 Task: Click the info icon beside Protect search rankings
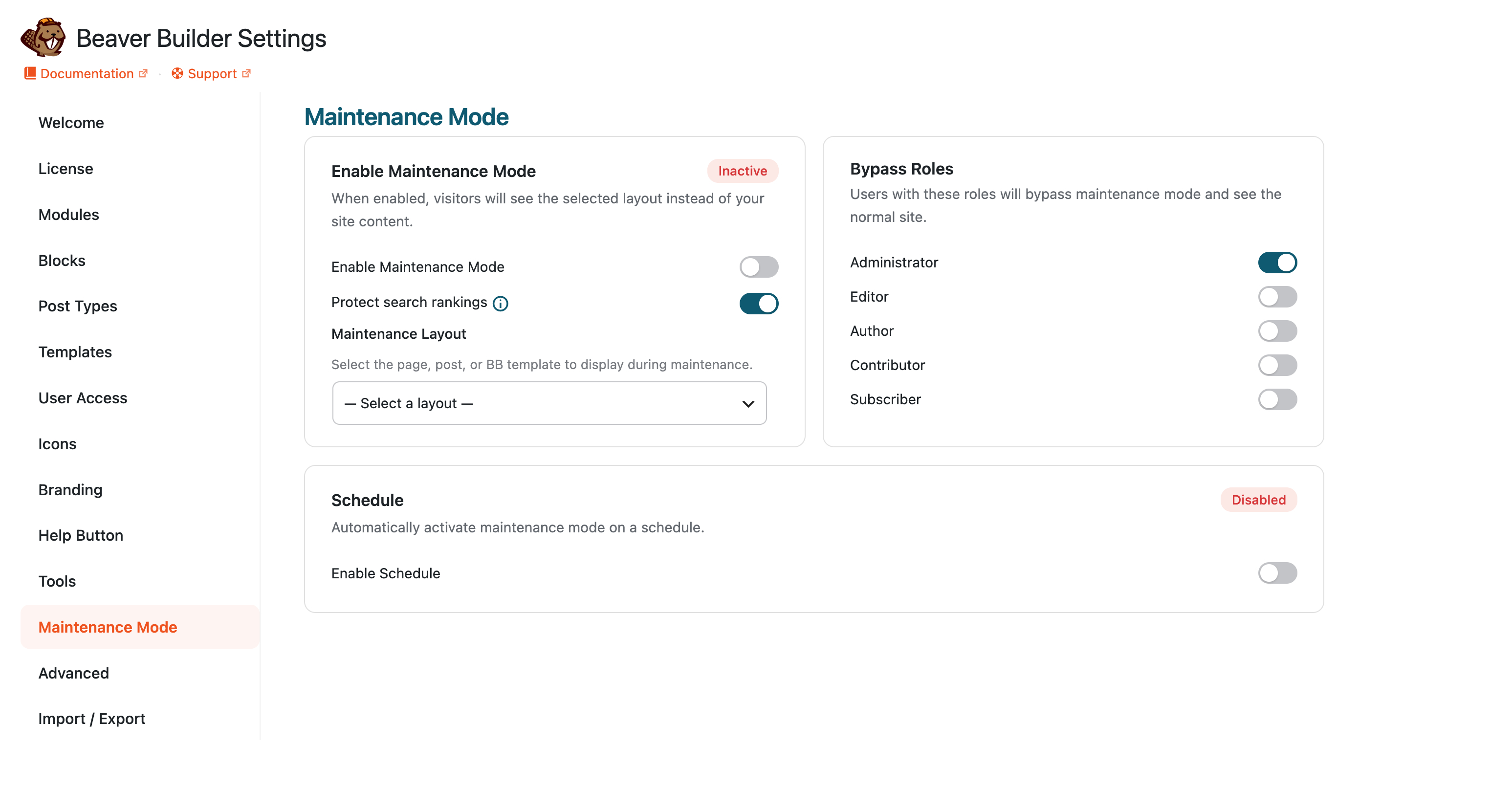(x=501, y=303)
